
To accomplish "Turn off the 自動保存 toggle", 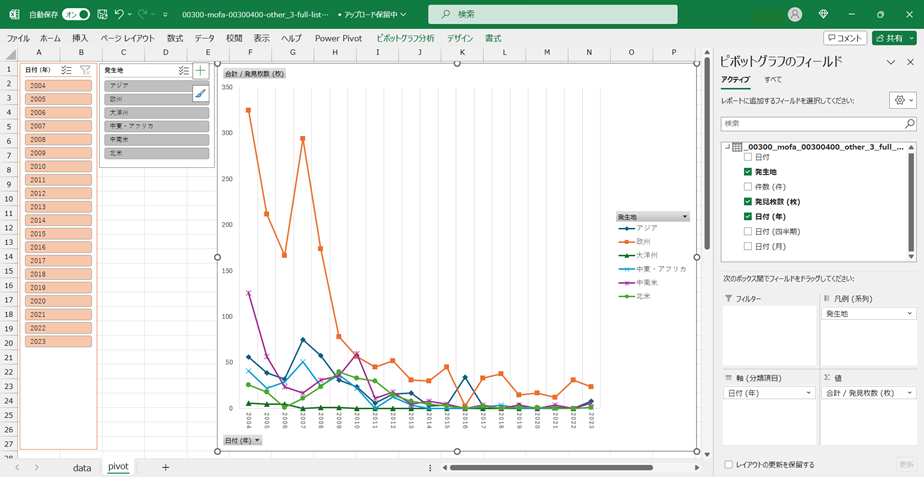I will click(75, 15).
